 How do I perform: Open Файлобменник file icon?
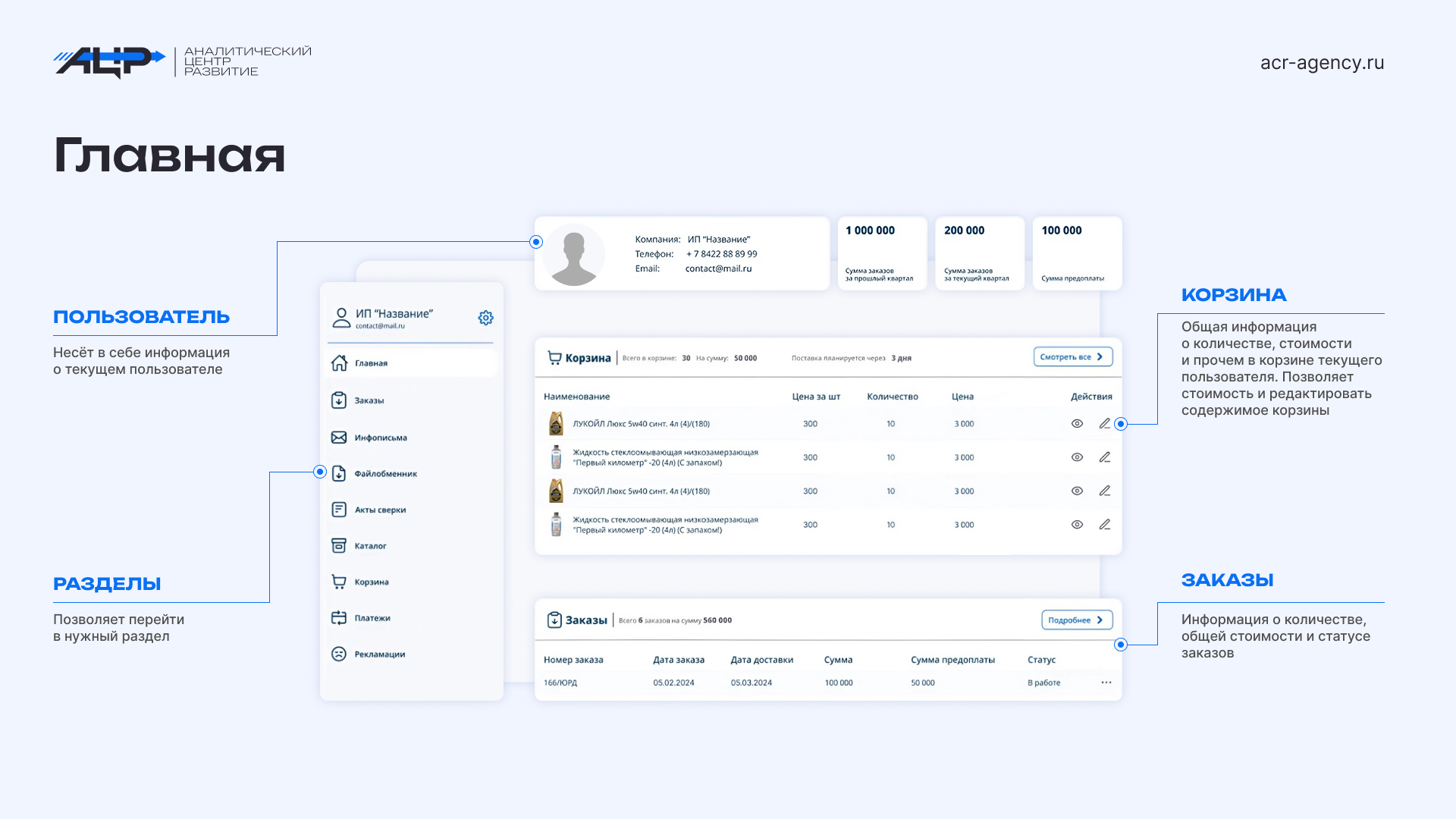click(339, 474)
